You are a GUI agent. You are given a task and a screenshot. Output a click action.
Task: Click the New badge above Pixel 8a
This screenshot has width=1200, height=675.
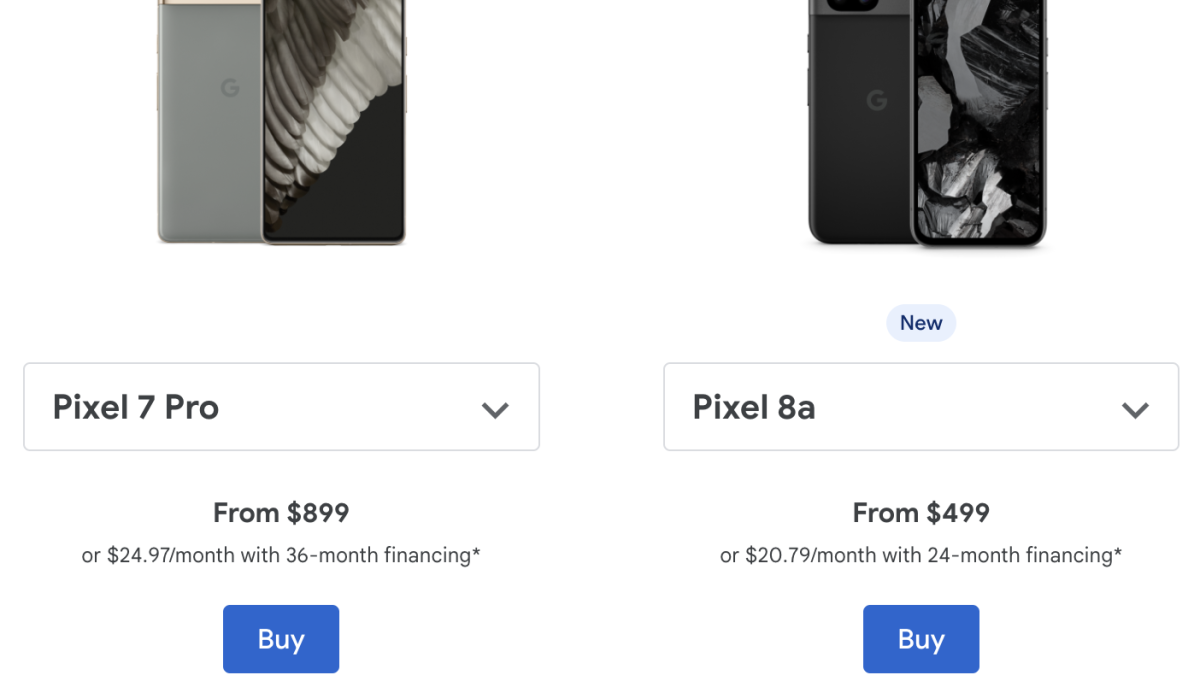pos(921,323)
